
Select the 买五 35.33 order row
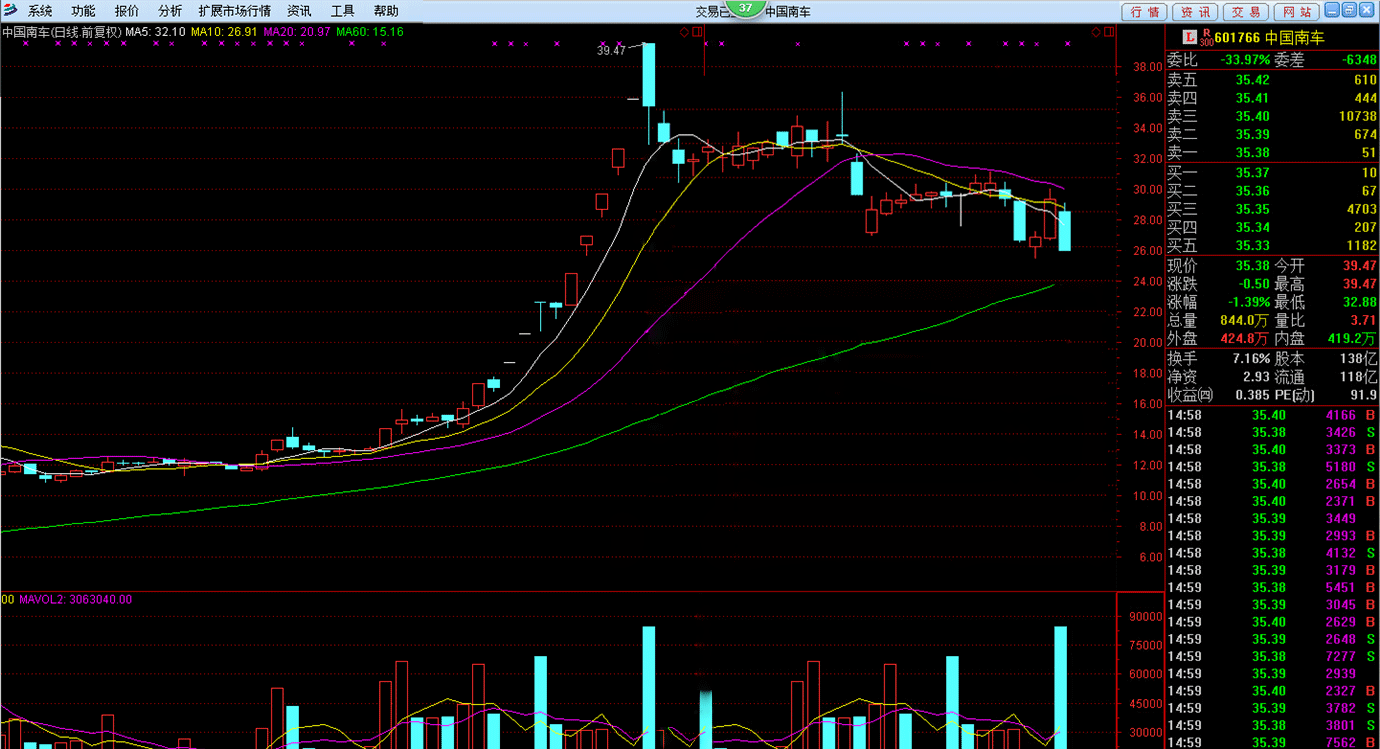click(1272, 245)
